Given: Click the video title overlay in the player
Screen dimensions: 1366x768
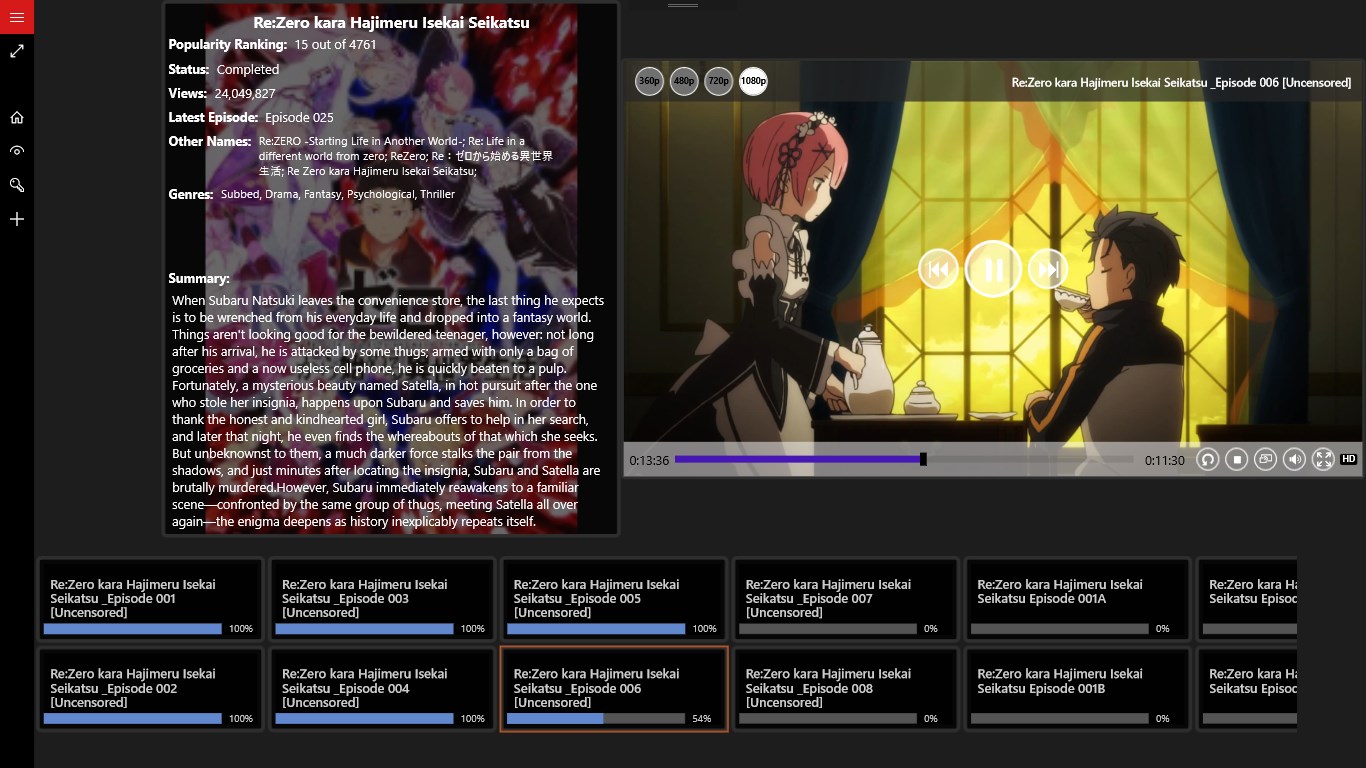Looking at the screenshot, I should point(1181,83).
